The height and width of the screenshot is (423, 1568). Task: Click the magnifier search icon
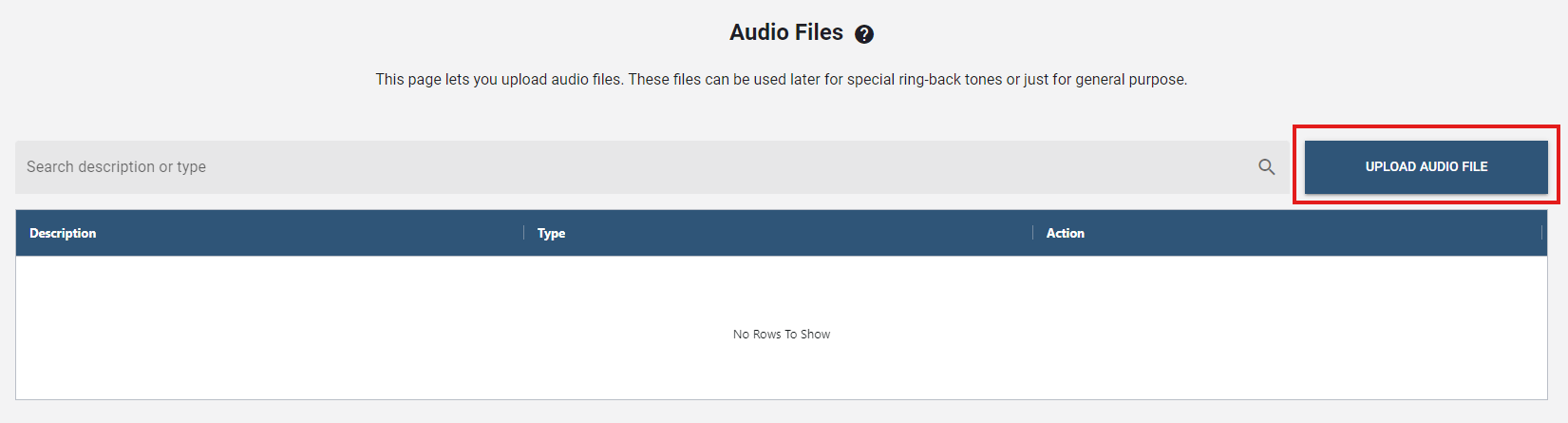(x=1267, y=167)
